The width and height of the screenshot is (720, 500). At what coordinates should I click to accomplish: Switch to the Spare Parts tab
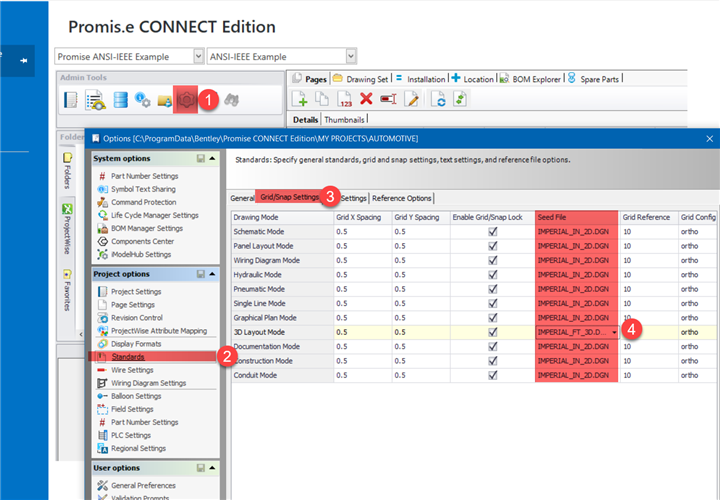pos(593,79)
